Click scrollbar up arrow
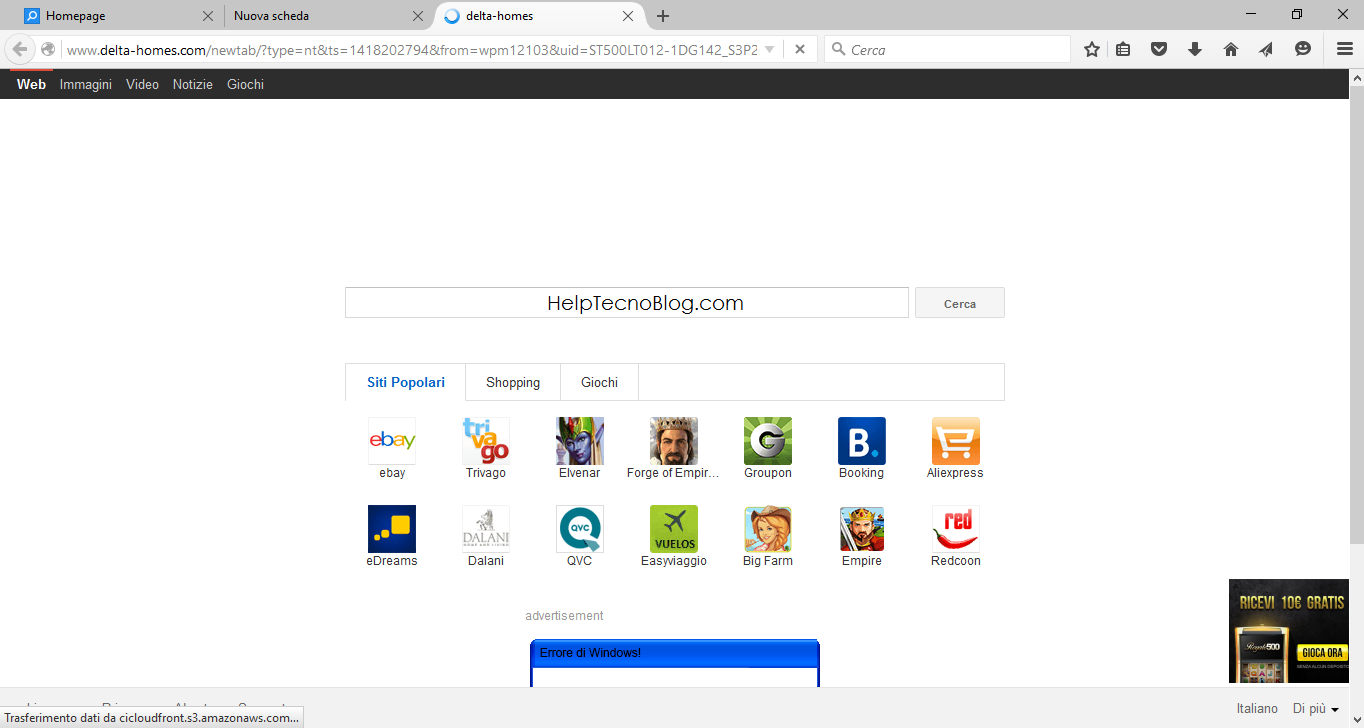 (x=1356, y=77)
